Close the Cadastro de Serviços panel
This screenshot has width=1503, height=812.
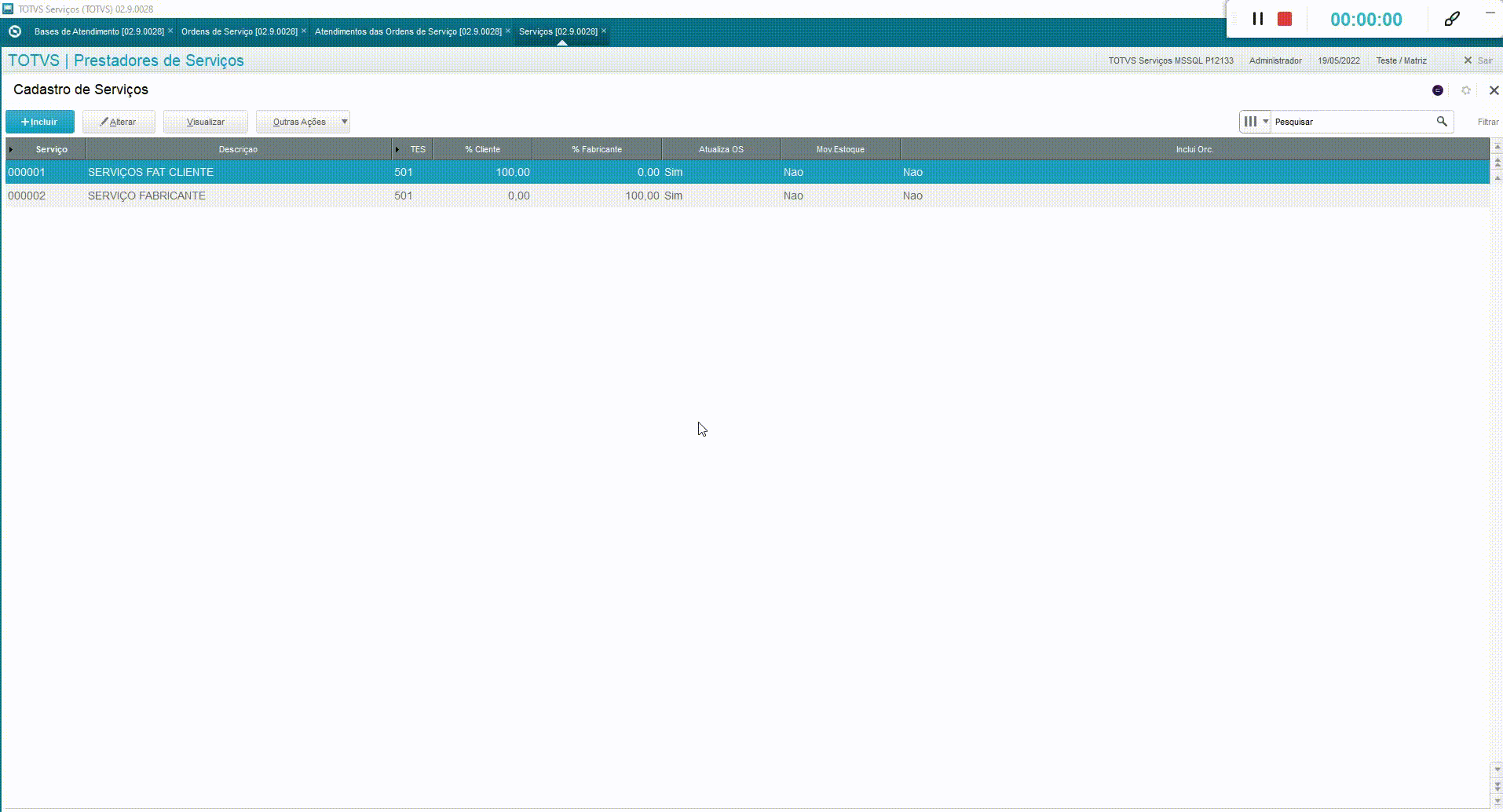(x=1494, y=90)
